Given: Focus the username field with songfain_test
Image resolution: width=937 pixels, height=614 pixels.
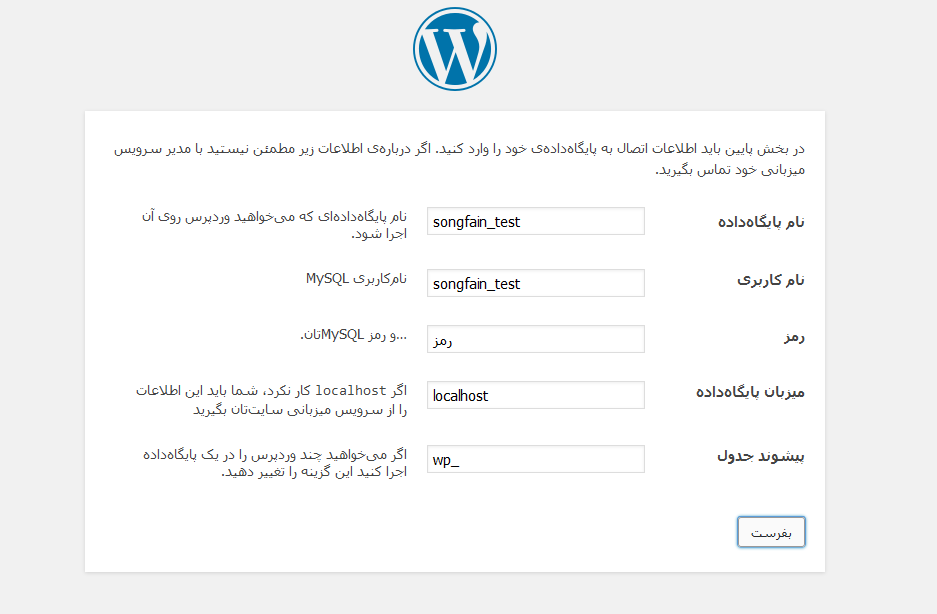Looking at the screenshot, I should point(535,283).
